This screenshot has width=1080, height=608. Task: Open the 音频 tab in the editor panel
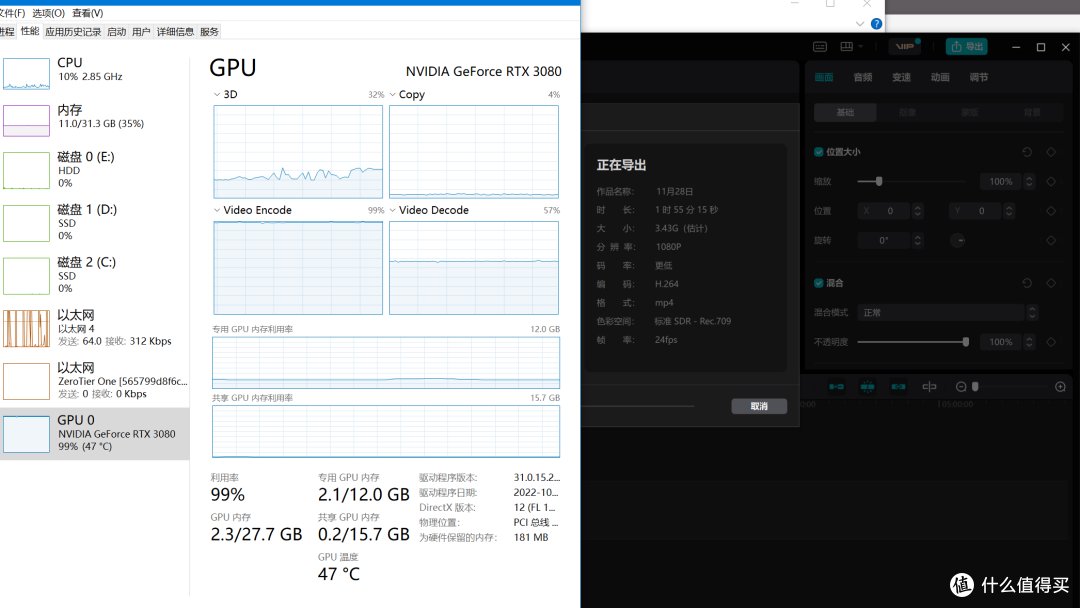(863, 77)
